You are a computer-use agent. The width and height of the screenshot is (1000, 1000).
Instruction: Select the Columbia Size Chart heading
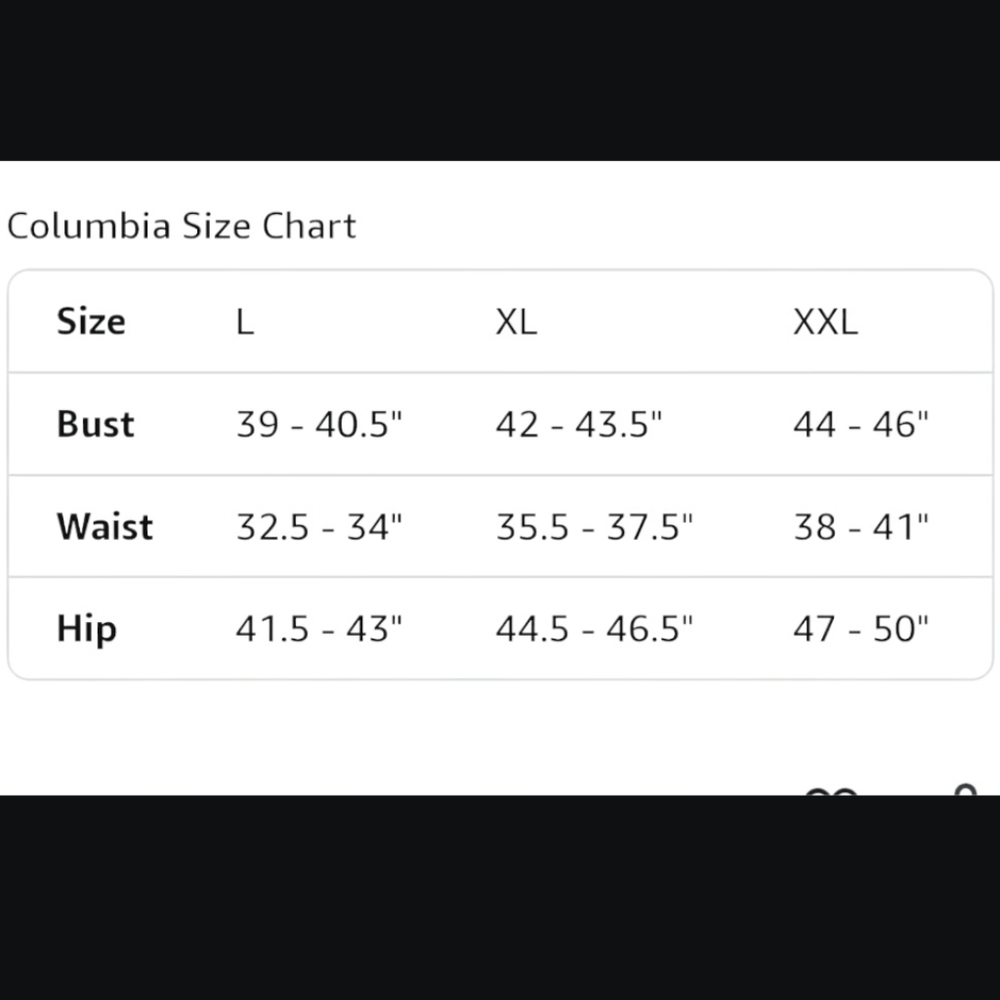[181, 226]
